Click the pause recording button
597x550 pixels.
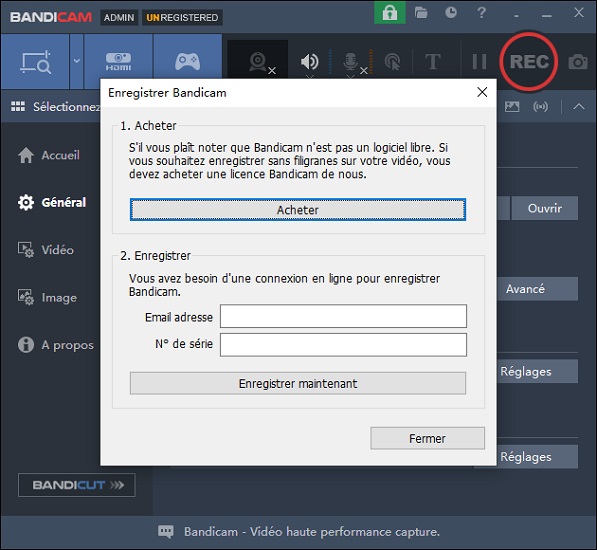click(x=479, y=62)
